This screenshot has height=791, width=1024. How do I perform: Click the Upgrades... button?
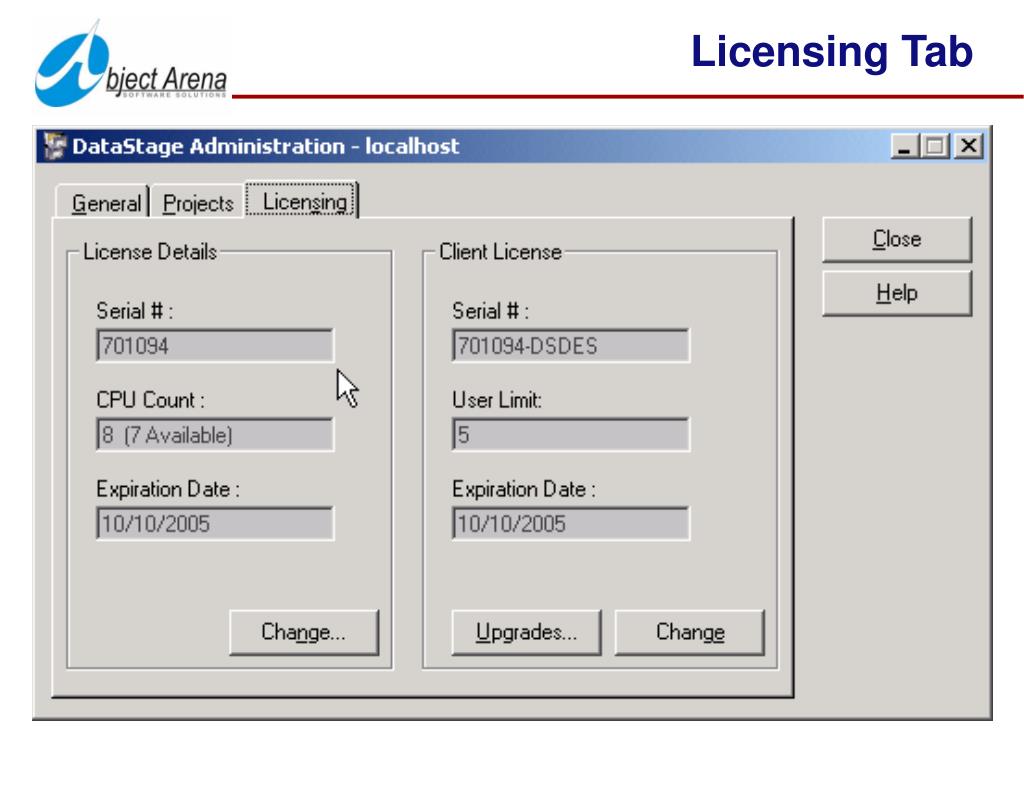click(526, 632)
